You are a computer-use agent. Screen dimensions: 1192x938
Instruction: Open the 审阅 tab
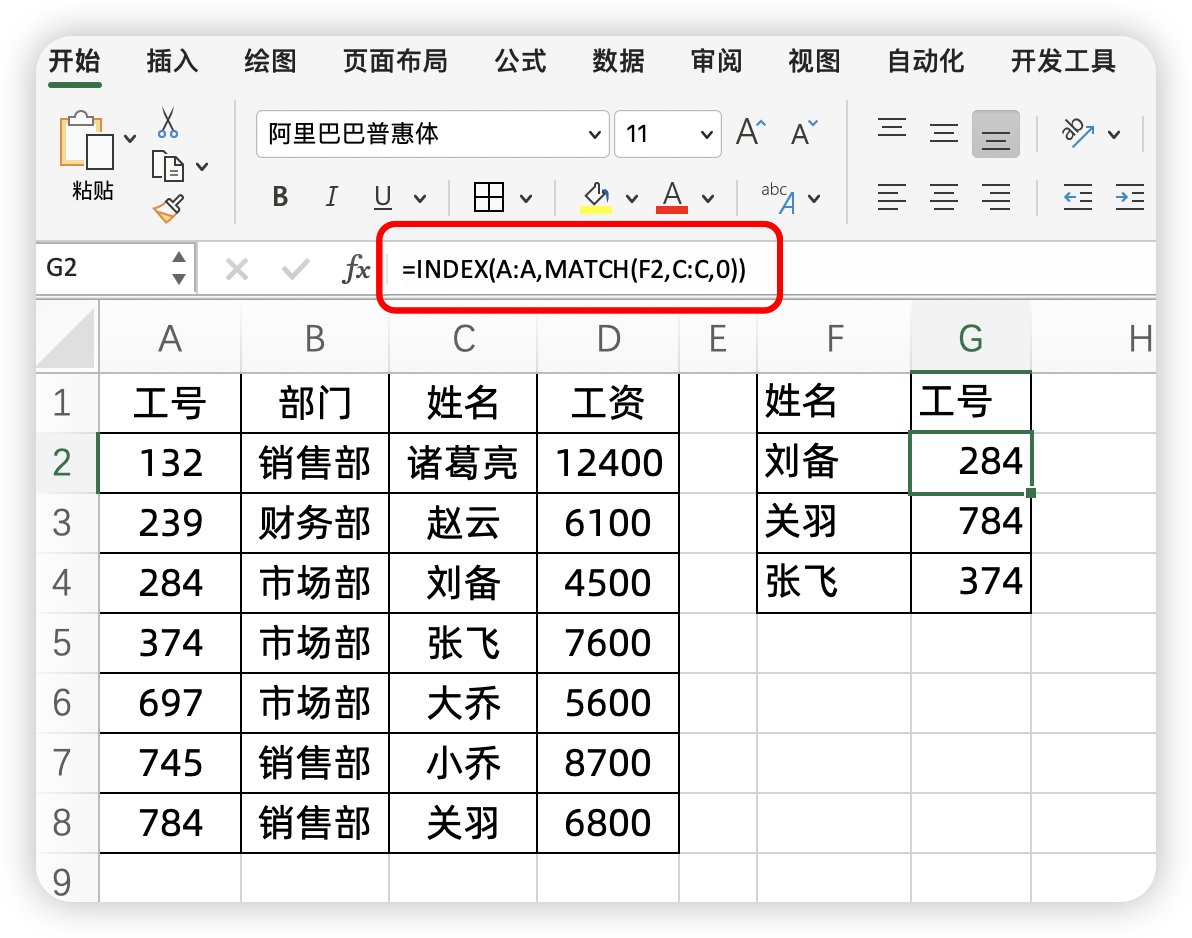coord(717,62)
